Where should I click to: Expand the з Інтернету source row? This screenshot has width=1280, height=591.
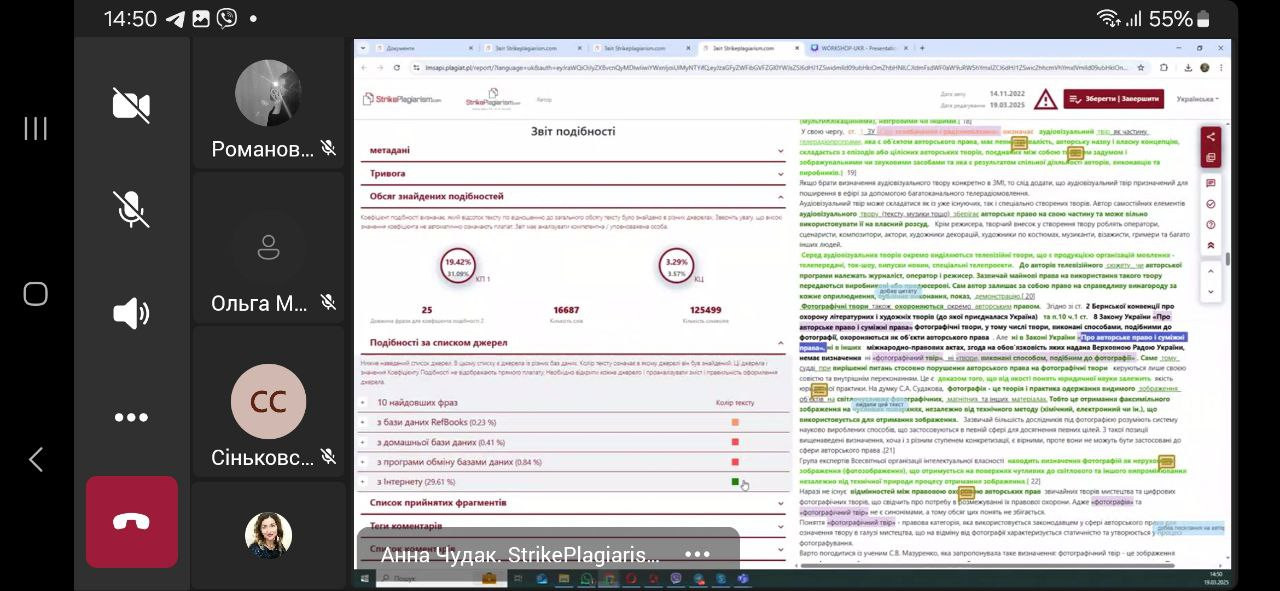363,481
